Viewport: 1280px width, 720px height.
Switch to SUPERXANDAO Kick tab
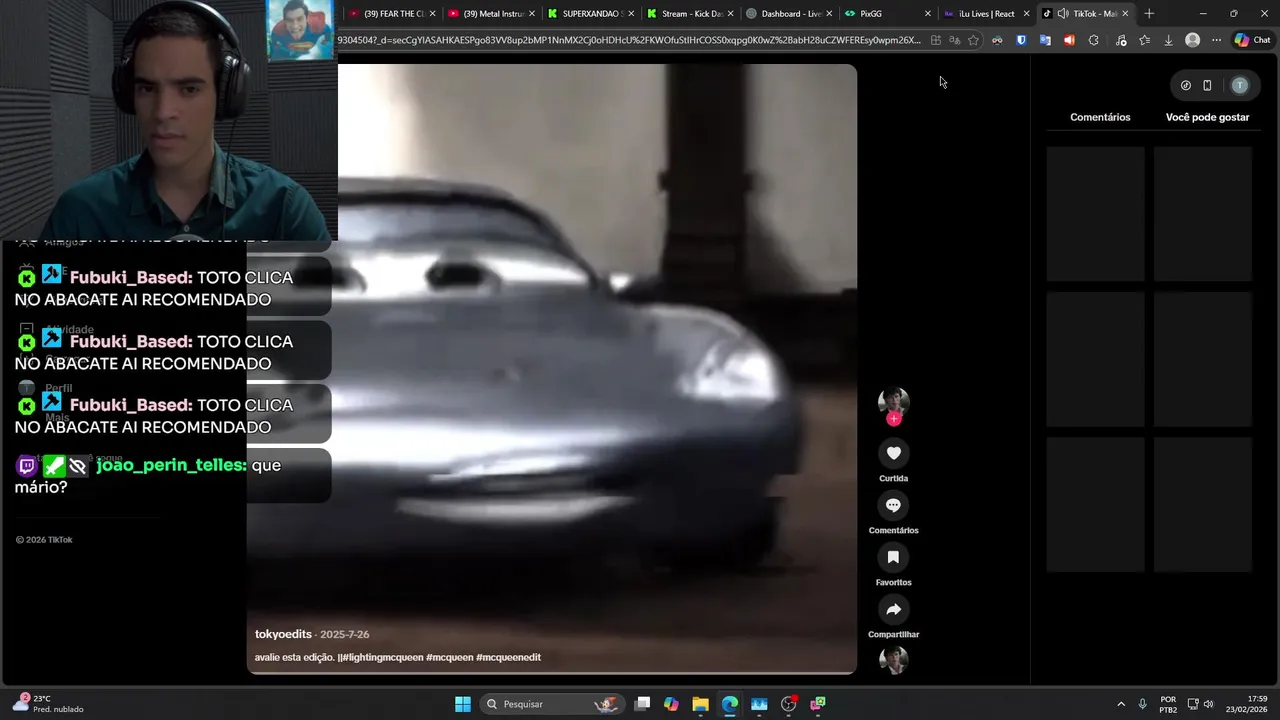[589, 14]
